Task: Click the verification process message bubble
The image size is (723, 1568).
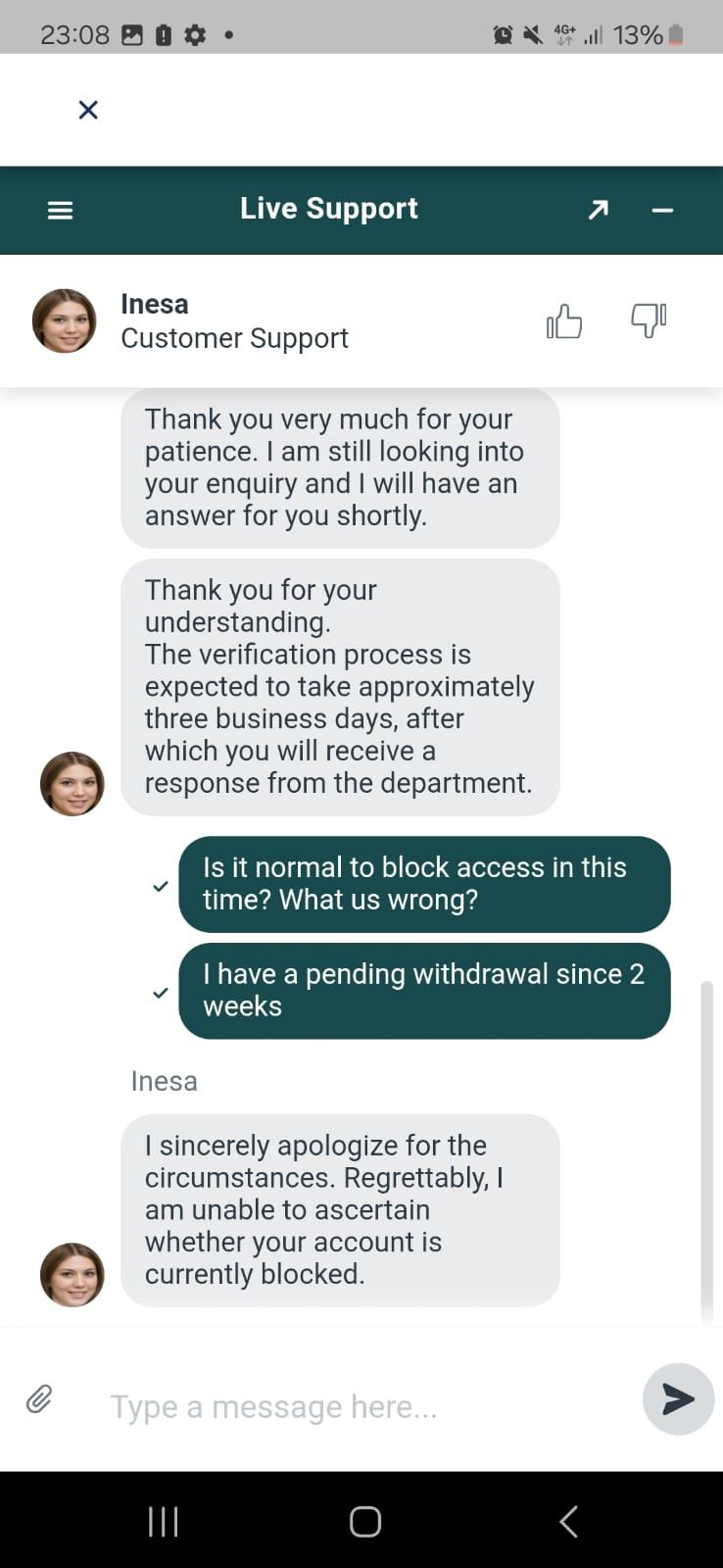Action: (x=340, y=686)
